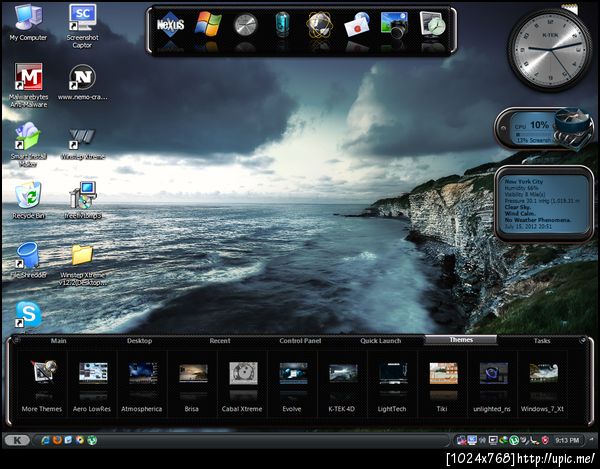Screen dimensions: 600x469
Task: Open Malwarebytes Anti-Malware shortcut
Action: click(x=29, y=85)
